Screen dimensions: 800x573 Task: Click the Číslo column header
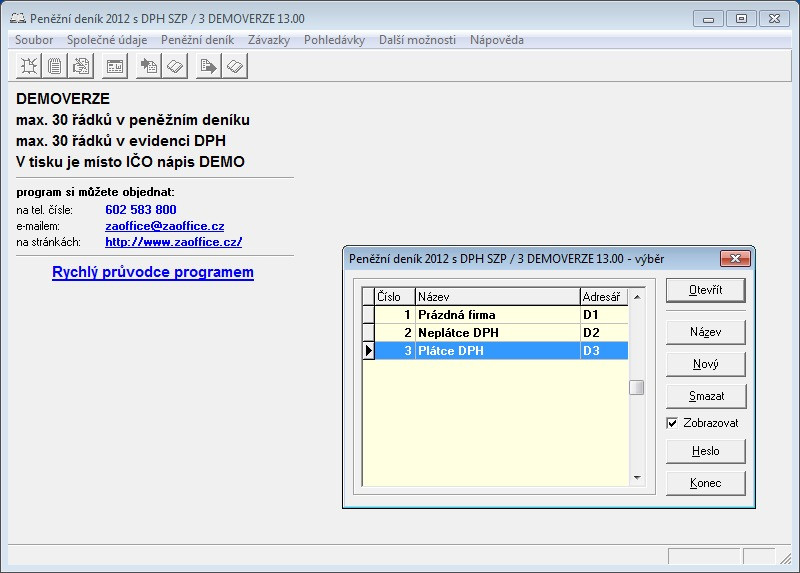[x=395, y=296]
